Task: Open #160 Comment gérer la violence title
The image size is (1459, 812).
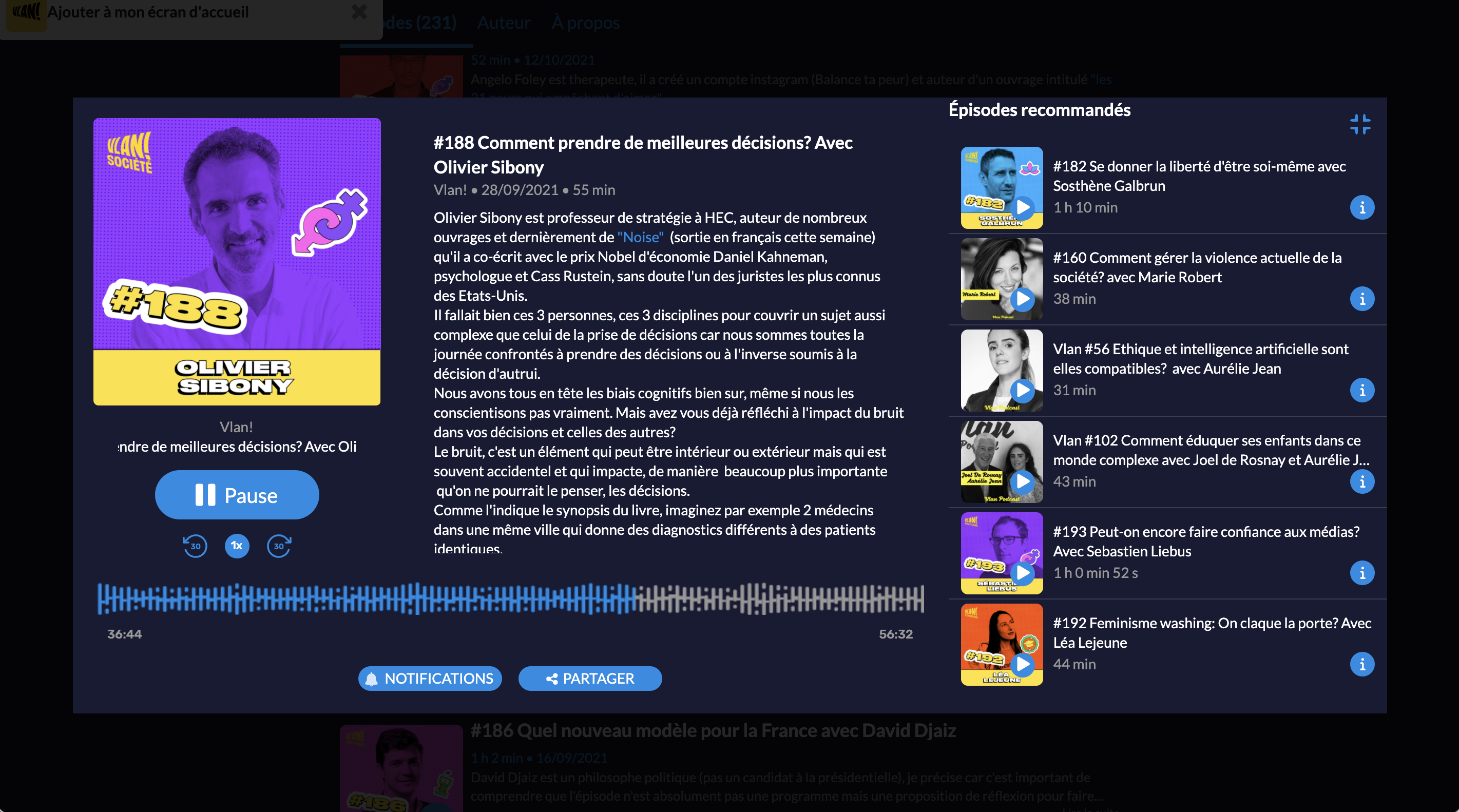Action: [x=1197, y=267]
